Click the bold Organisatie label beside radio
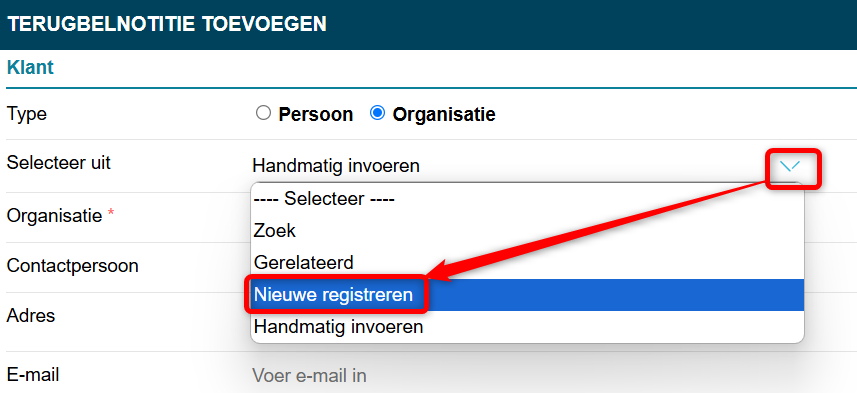Image resolution: width=857 pixels, height=393 pixels. click(444, 115)
